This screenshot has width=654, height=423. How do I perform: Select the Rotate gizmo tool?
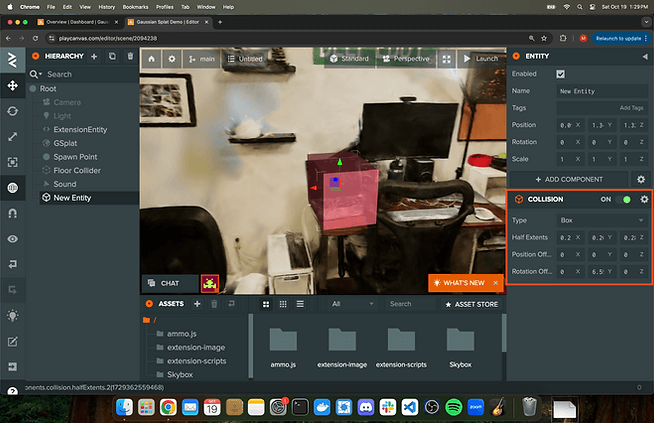(12, 110)
